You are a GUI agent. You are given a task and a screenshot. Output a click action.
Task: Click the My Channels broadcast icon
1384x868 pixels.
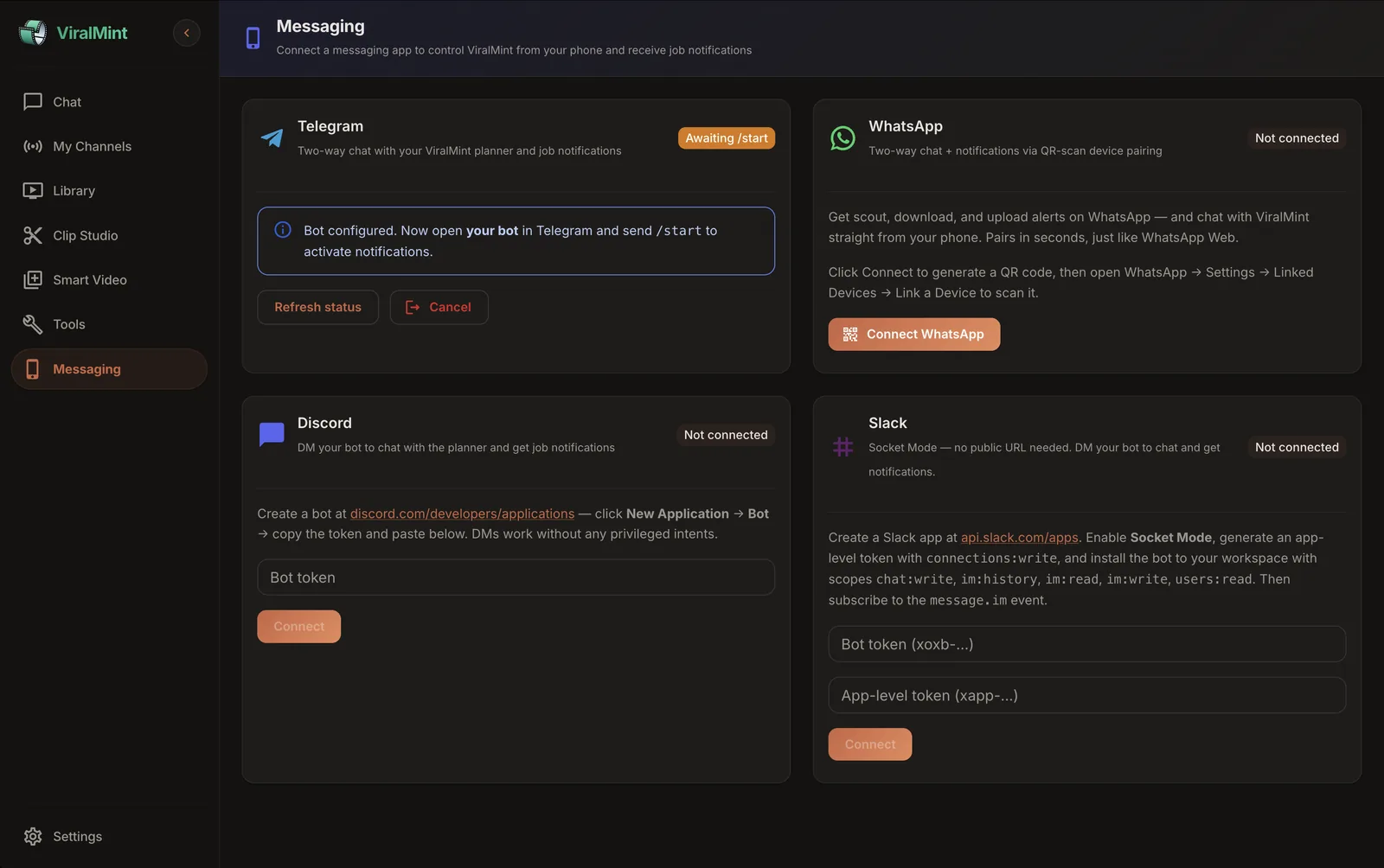pyautogui.click(x=33, y=146)
